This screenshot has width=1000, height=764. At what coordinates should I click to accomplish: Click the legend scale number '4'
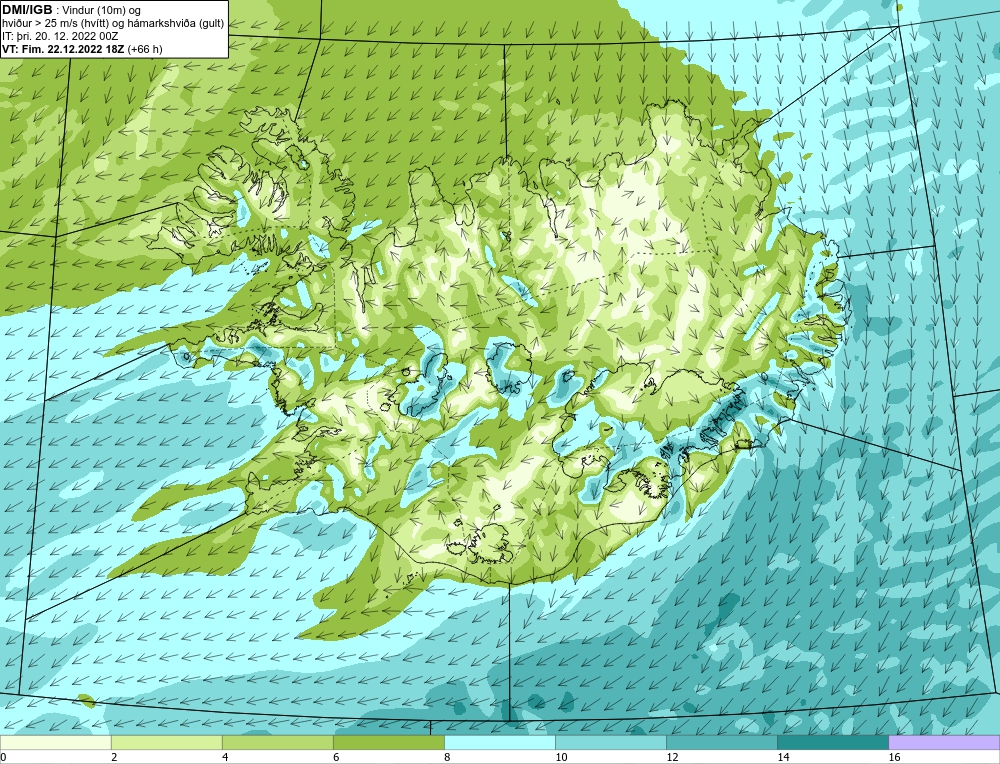point(225,757)
